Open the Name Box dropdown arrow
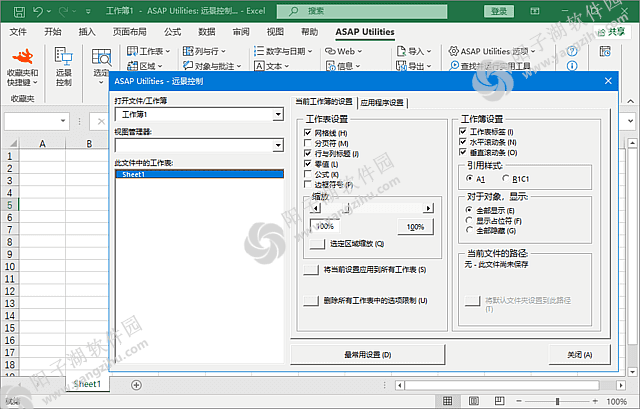Viewport: 640px width, 409px height. point(63,121)
